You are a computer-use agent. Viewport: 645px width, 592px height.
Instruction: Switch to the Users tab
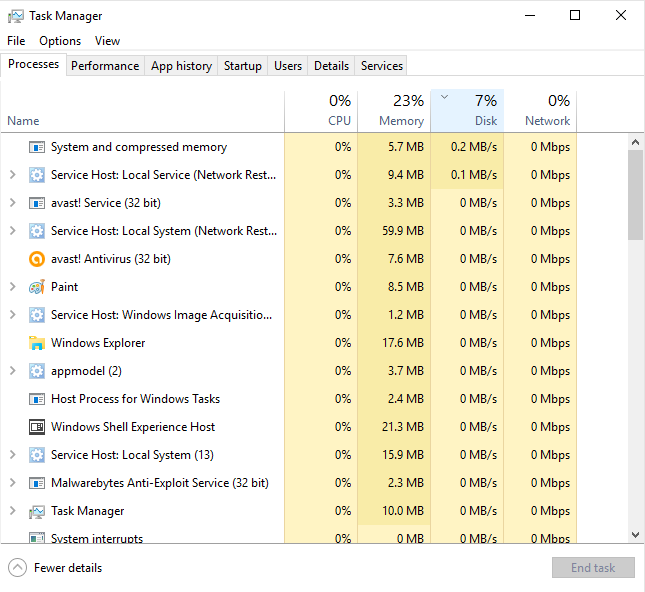(288, 66)
